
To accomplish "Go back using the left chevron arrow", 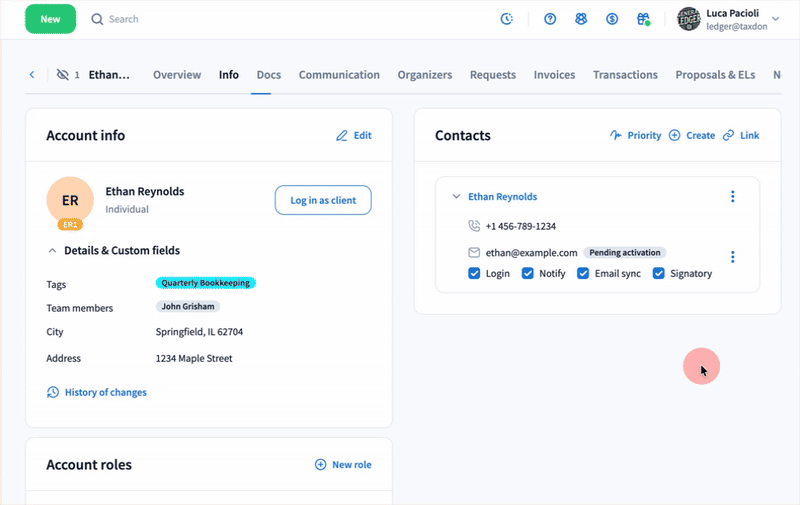I will click(32, 75).
